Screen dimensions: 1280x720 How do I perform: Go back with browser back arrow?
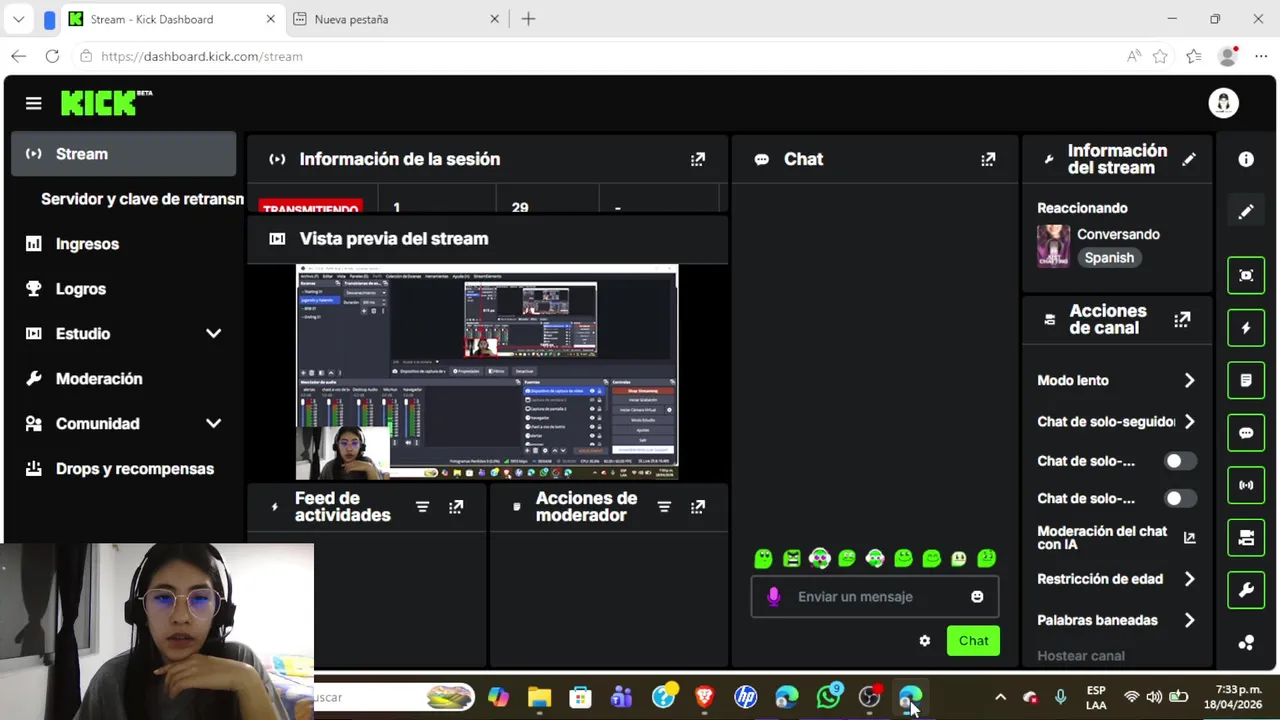pos(19,56)
